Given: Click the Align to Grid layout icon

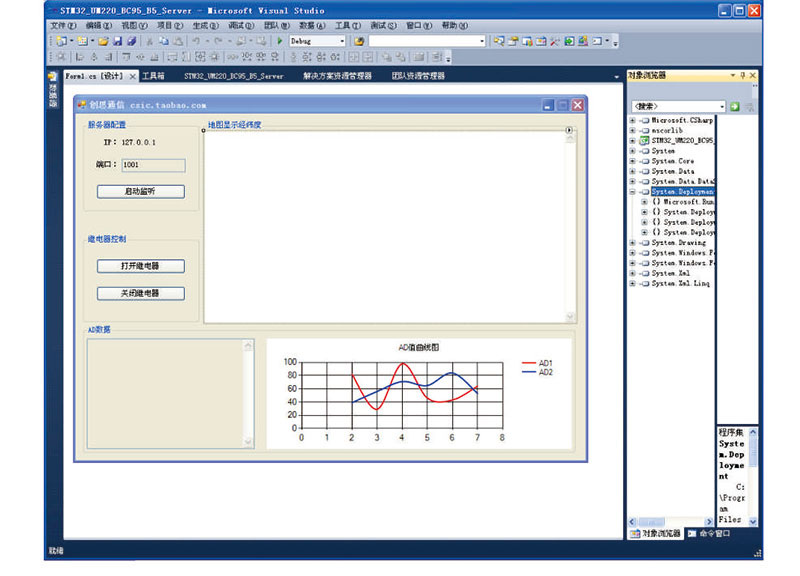Looking at the screenshot, I should (61, 57).
